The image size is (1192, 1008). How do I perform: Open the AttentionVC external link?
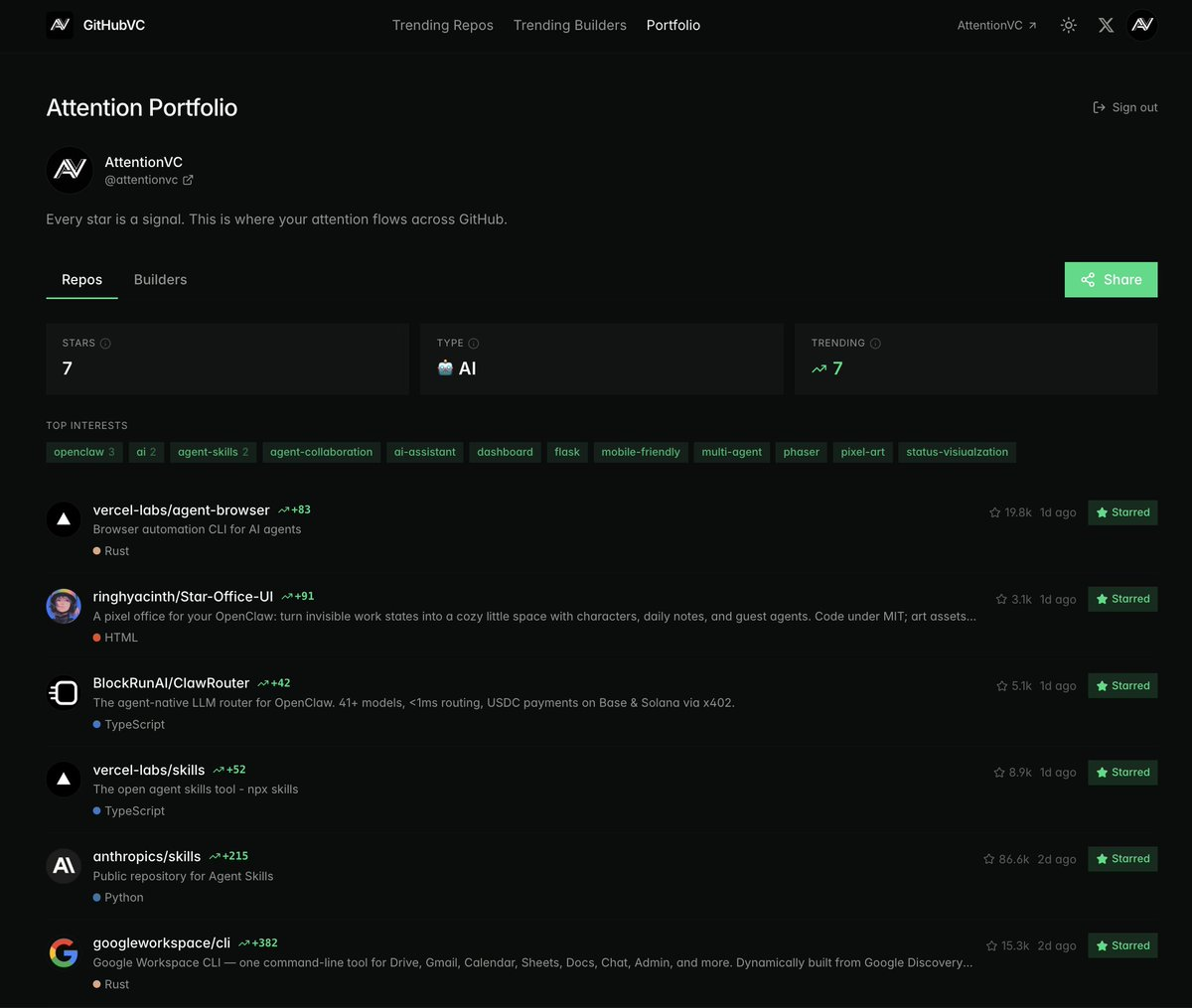click(x=996, y=26)
